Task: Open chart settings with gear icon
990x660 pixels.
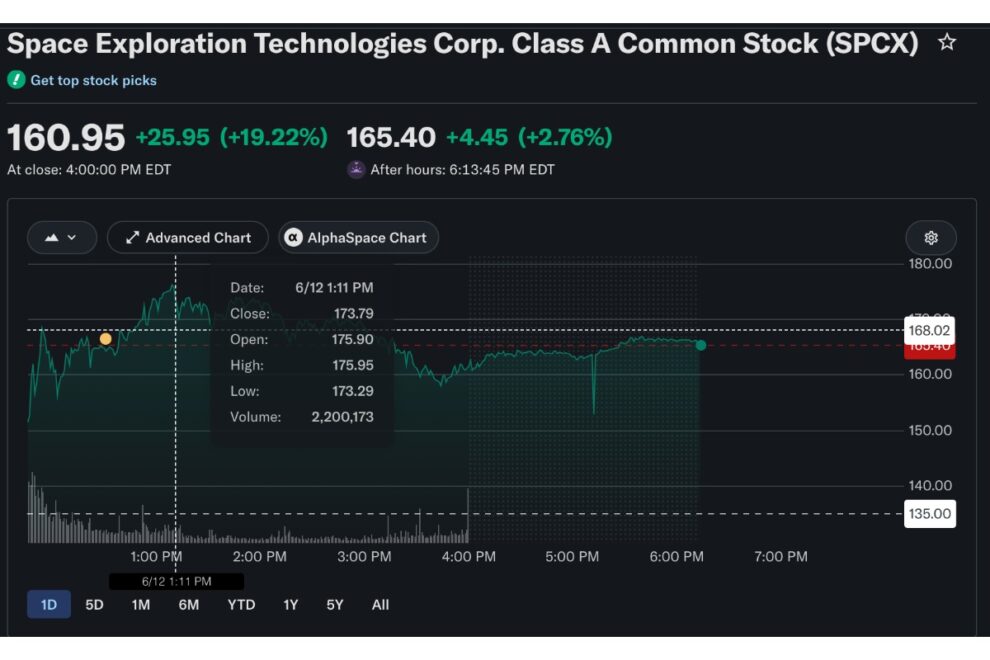Action: coord(931,237)
